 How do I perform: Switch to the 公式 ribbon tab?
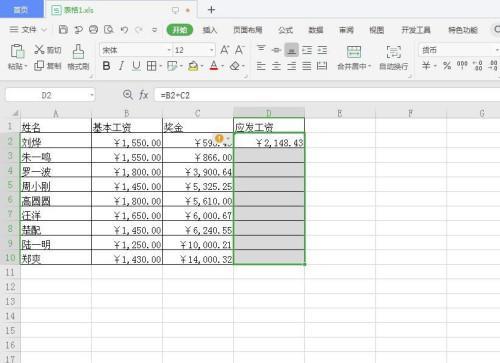click(286, 30)
